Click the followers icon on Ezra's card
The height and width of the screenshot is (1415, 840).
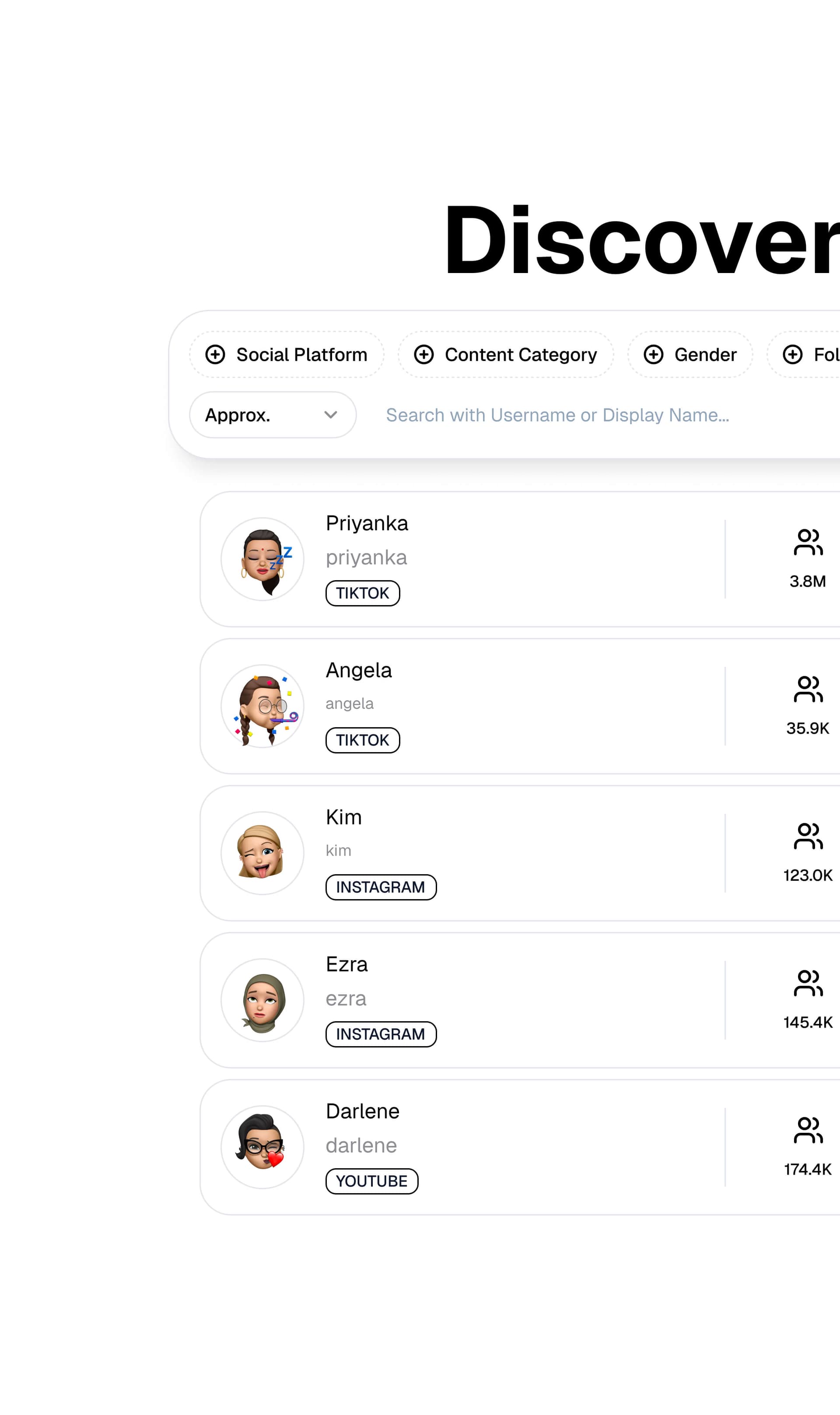click(808, 983)
